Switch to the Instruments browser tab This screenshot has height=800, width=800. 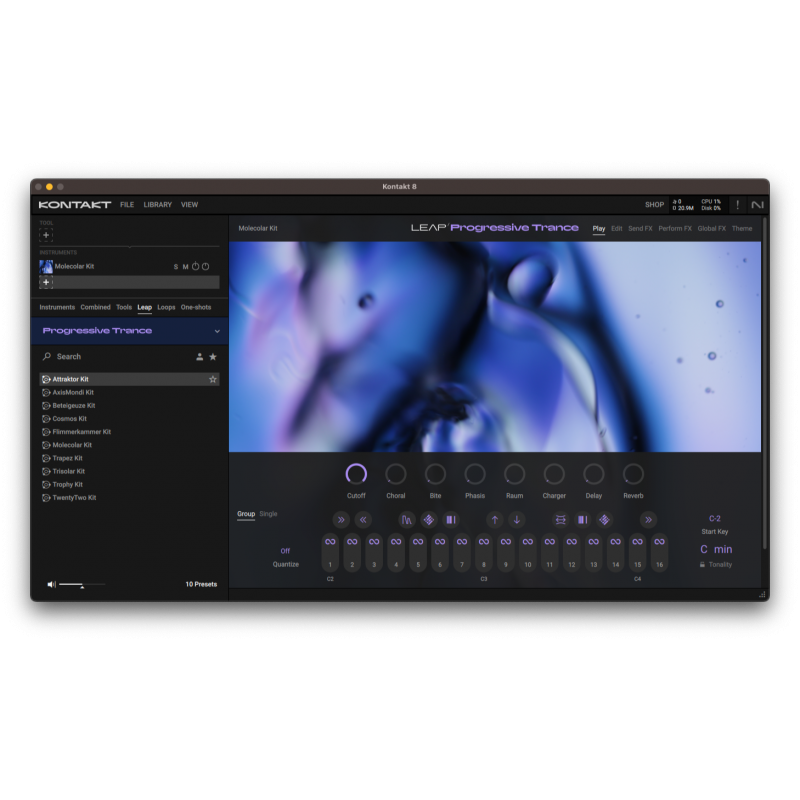tap(57, 307)
